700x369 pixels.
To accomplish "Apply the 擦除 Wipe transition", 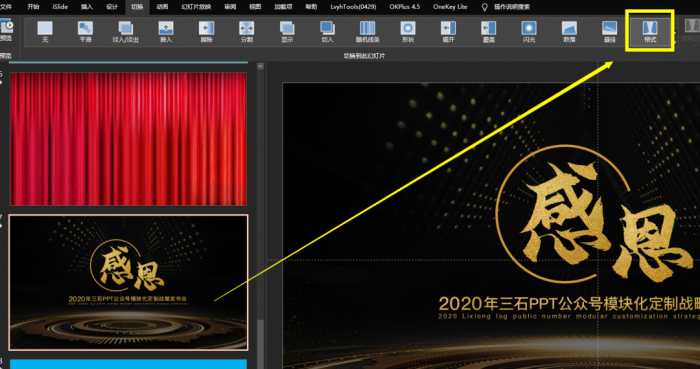I will (x=206, y=32).
